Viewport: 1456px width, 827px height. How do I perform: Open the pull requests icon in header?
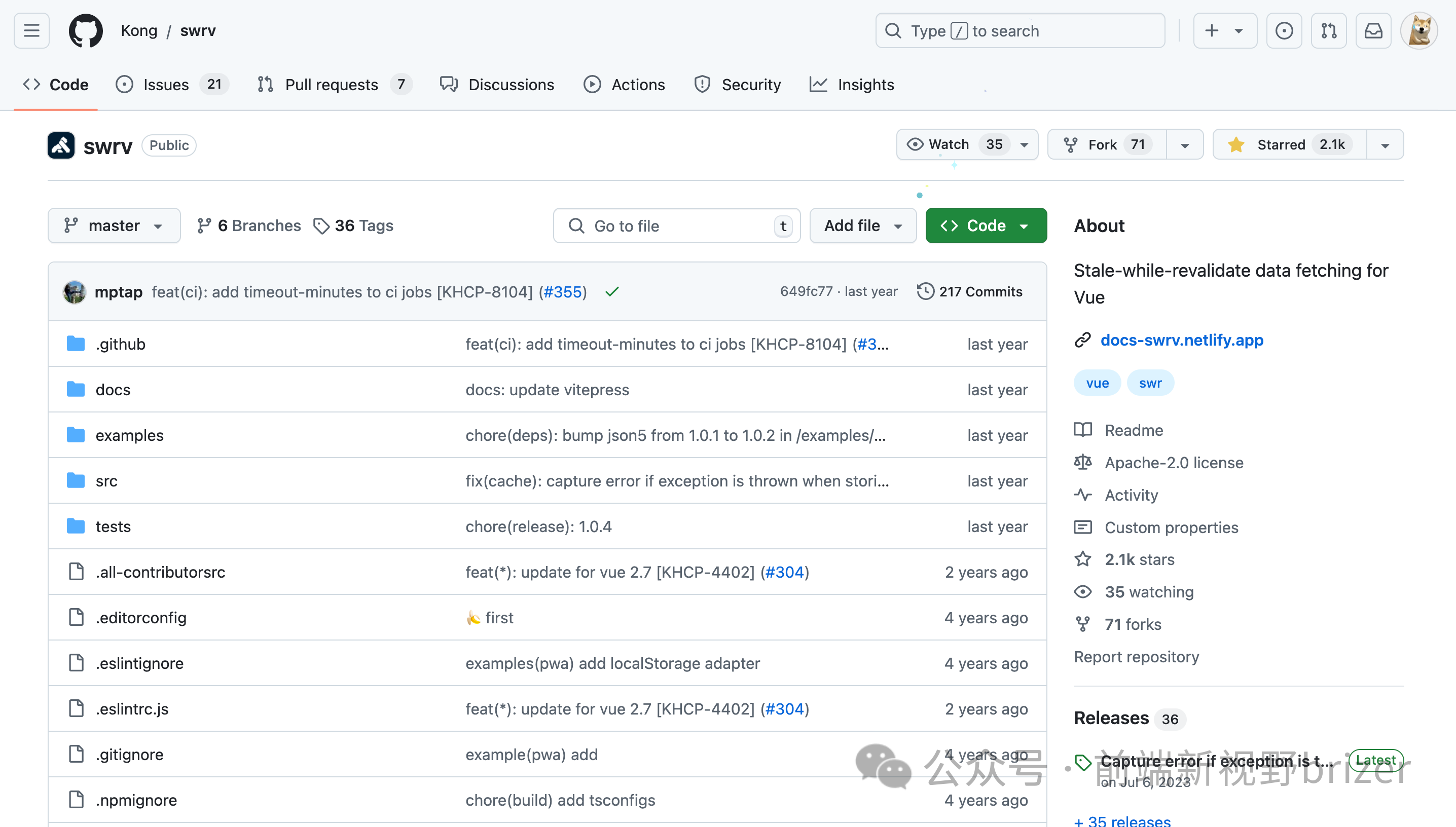pyautogui.click(x=1328, y=31)
